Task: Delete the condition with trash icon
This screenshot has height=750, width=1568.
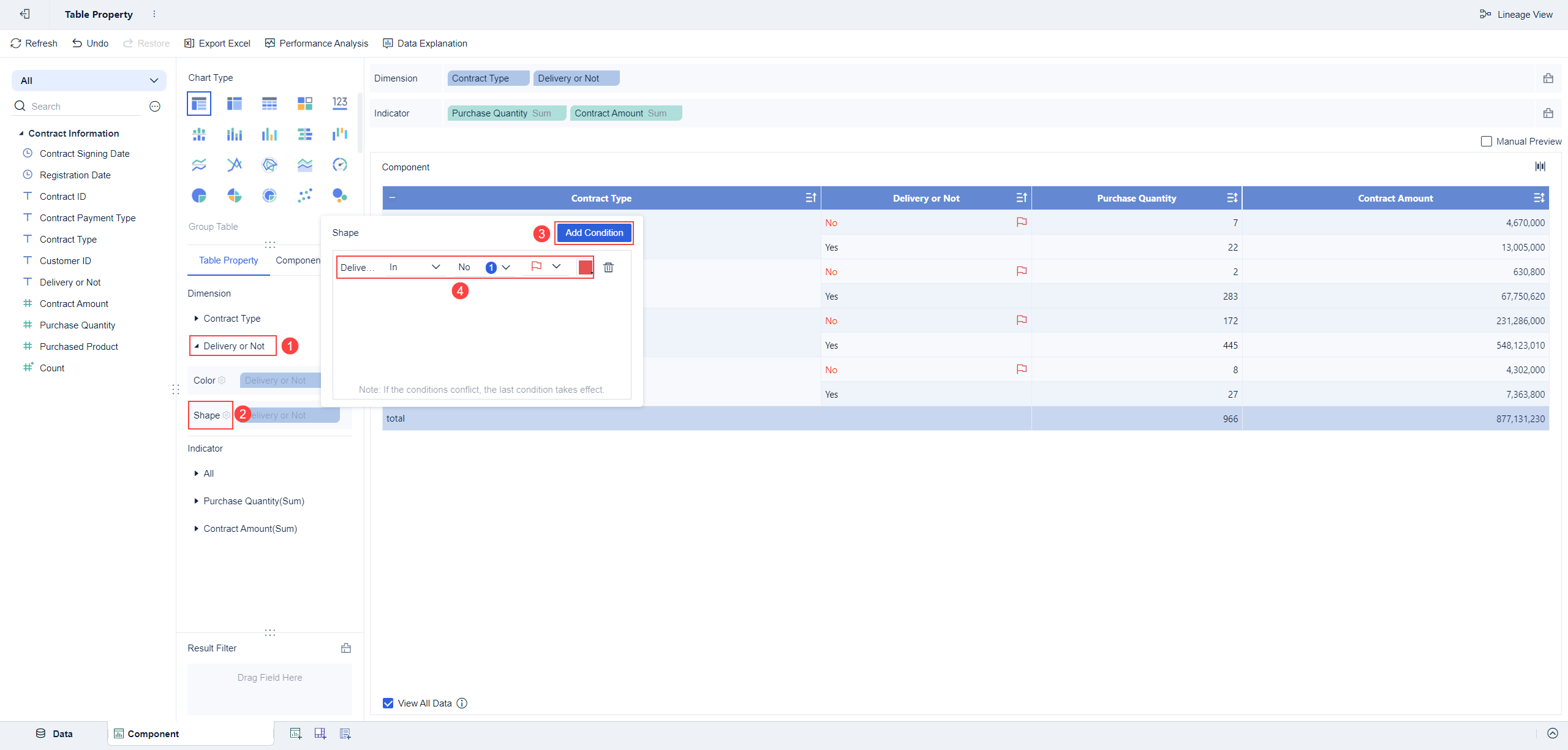Action: [608, 267]
